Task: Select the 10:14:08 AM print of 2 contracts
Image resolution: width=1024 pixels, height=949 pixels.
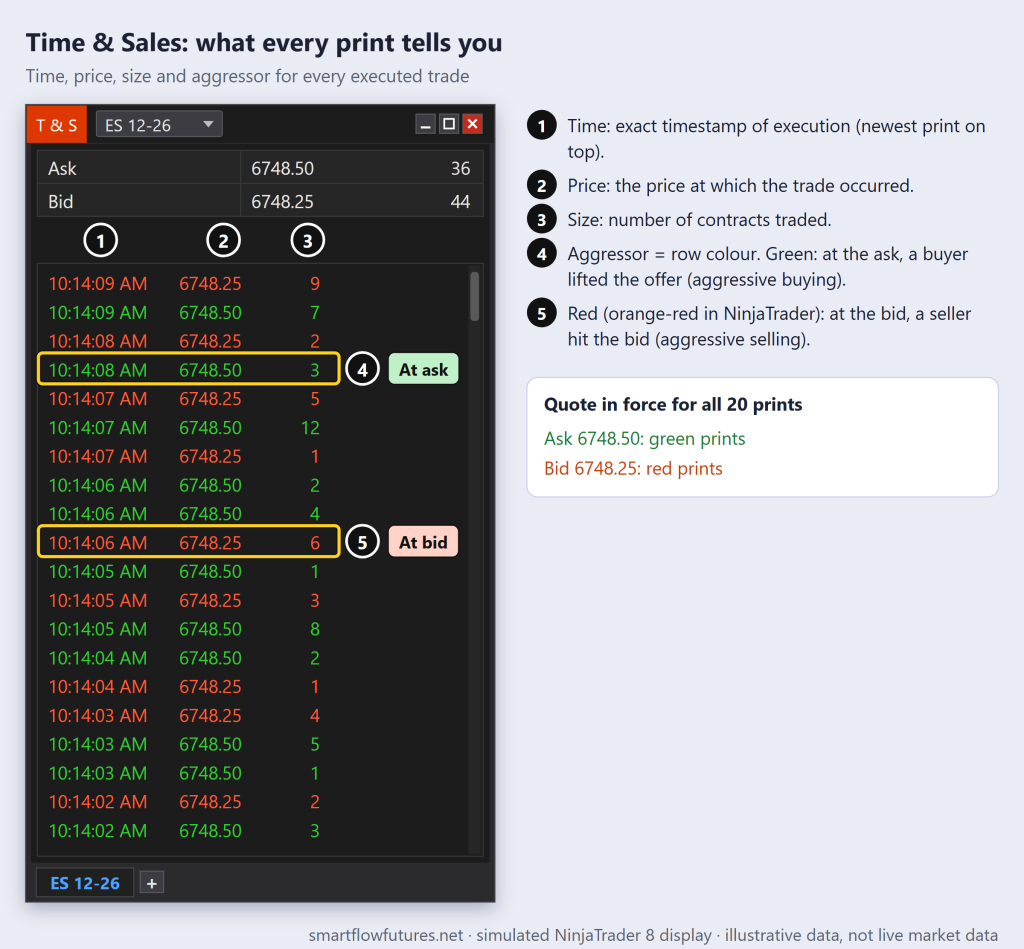Action: pos(184,341)
